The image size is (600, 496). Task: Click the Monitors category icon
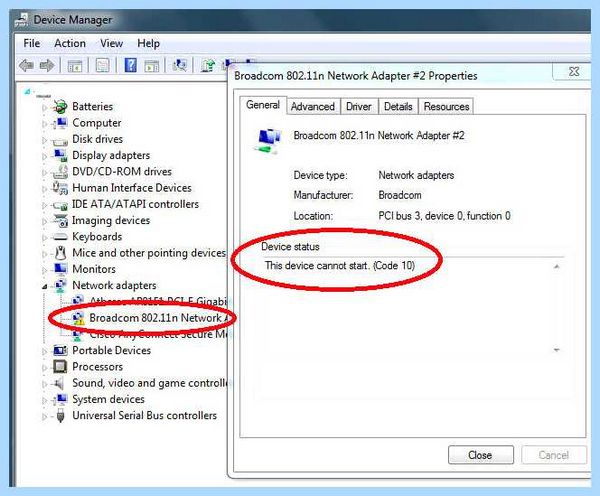pos(60,269)
